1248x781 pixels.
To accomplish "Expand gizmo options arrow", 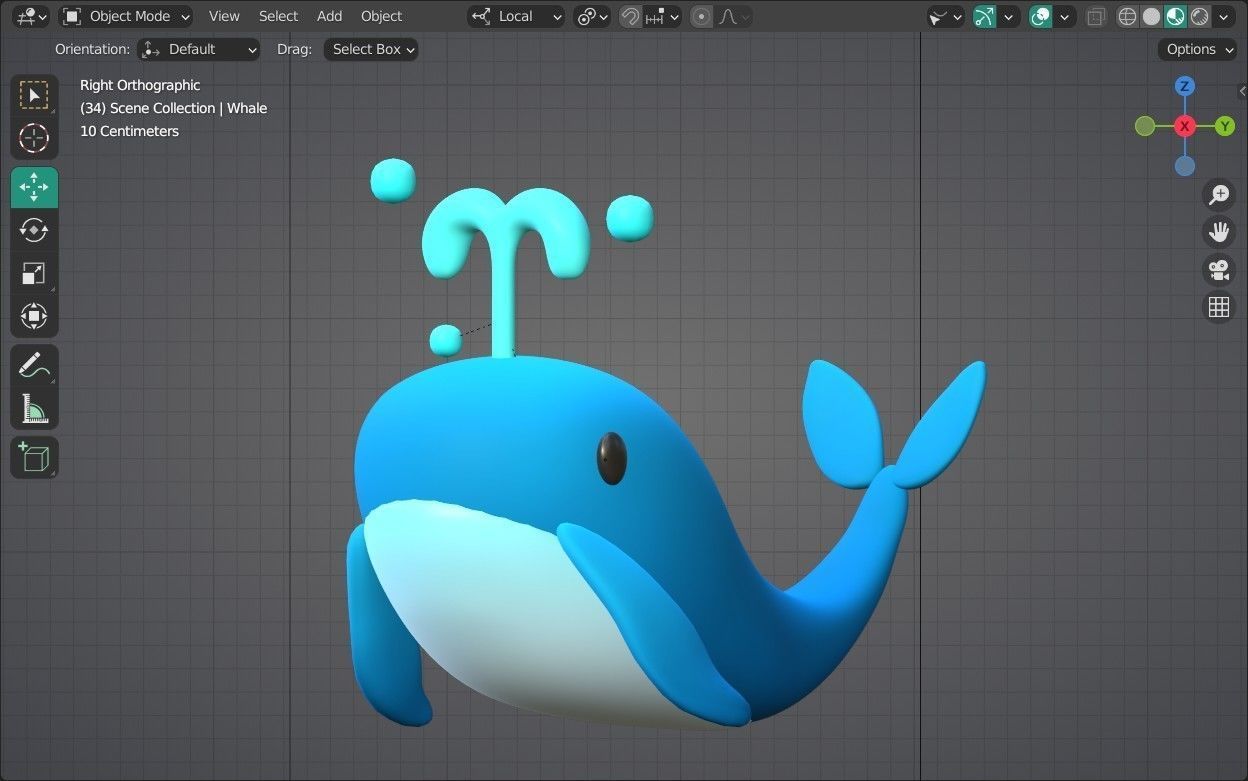I will pyautogui.click(x=1009, y=16).
